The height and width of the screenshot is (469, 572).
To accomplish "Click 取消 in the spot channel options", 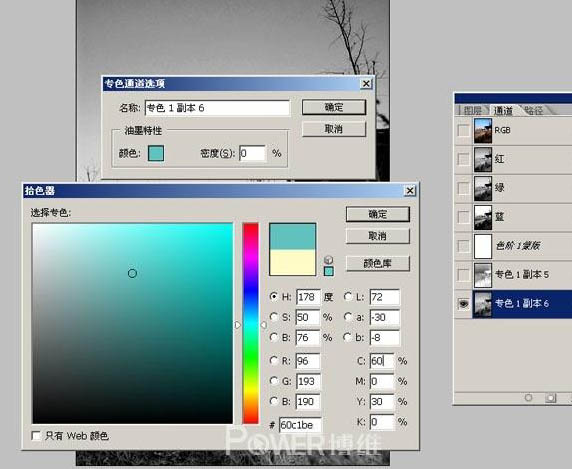I will 334,129.
